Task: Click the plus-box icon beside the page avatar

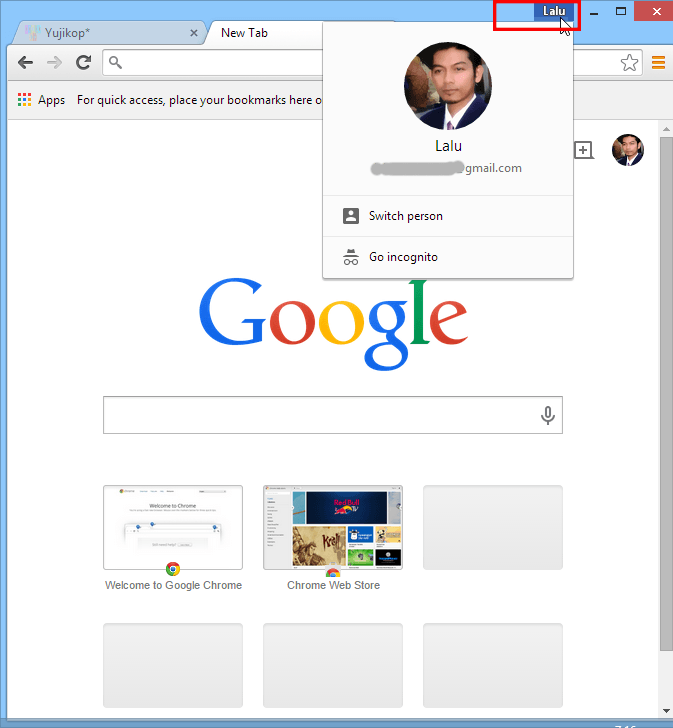Action: point(584,150)
